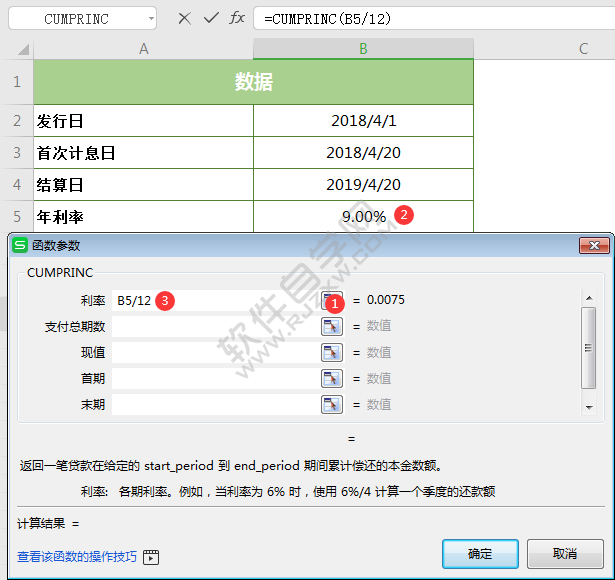Click the video play icon beside the tips link
This screenshot has width=615, height=580.
152,557
